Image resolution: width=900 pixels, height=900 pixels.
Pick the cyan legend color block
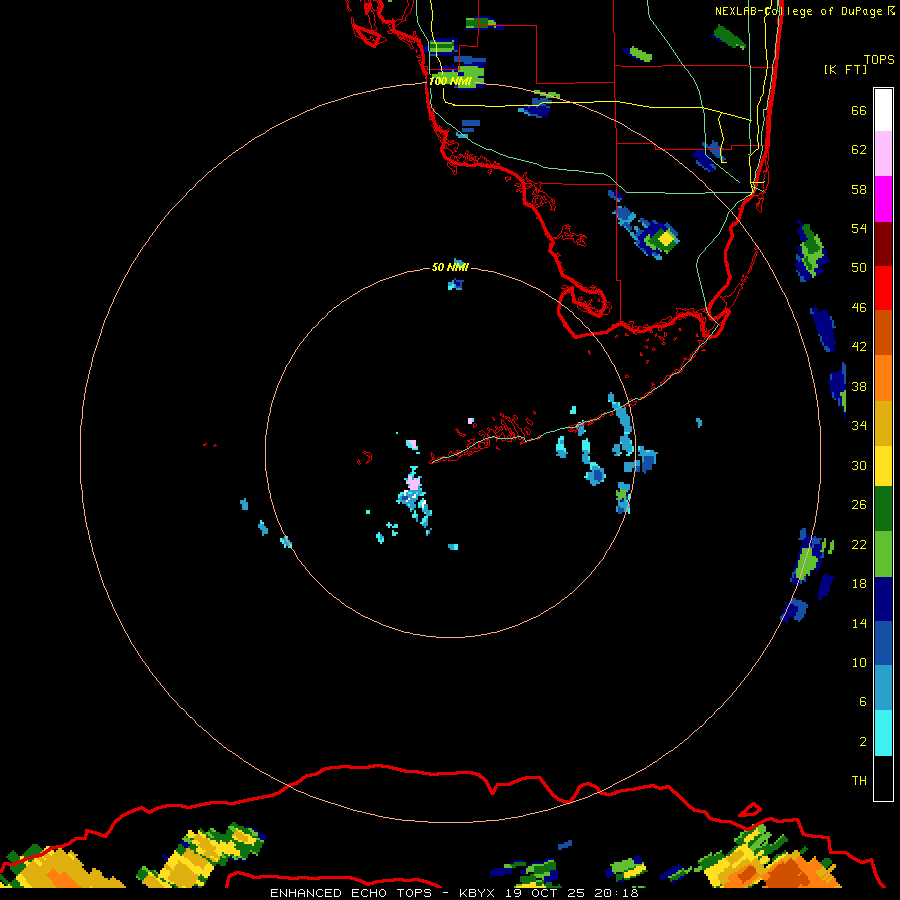tap(883, 734)
